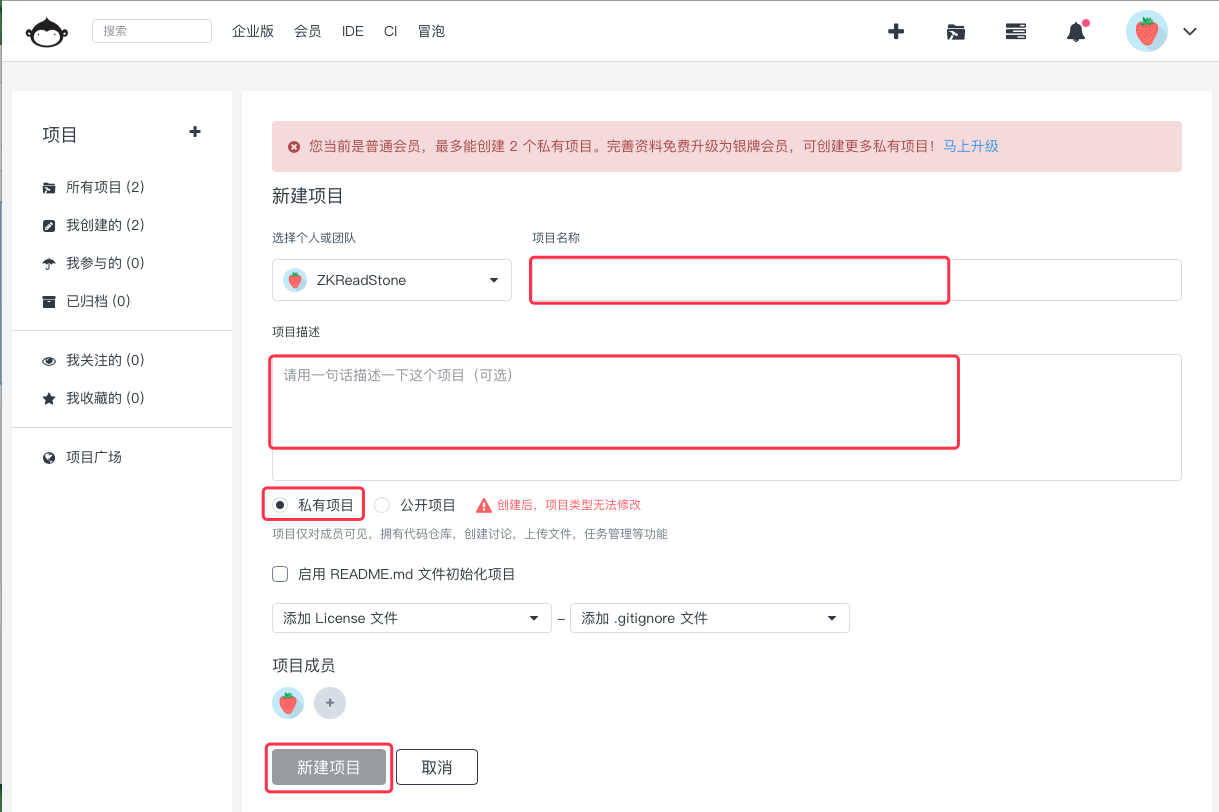The image size is (1219, 812).
Task: Click the 取消 cancel button
Action: 437,766
